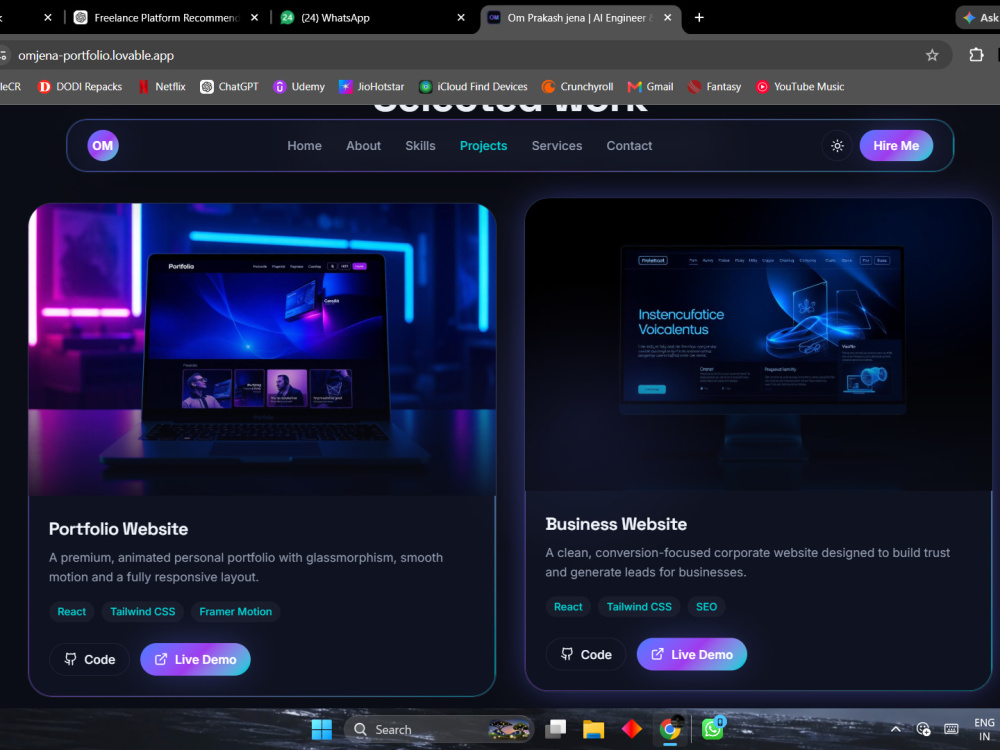1000x750 pixels.
Task: Close the Freelance Platform tab
Action: click(x=254, y=18)
